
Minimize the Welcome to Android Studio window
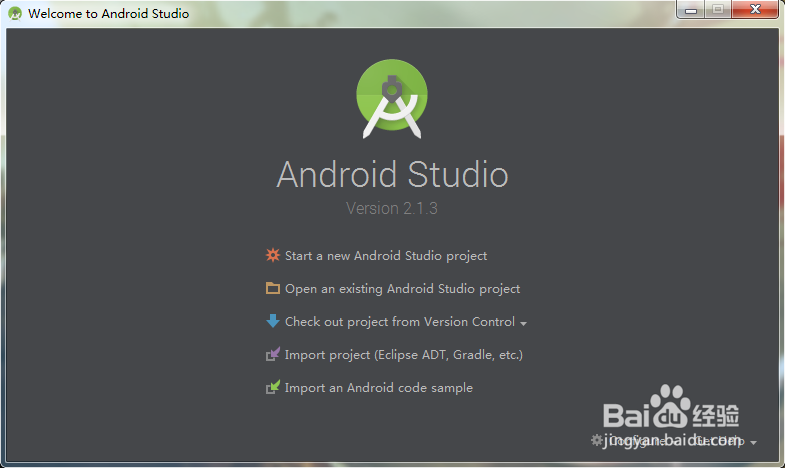tap(691, 10)
